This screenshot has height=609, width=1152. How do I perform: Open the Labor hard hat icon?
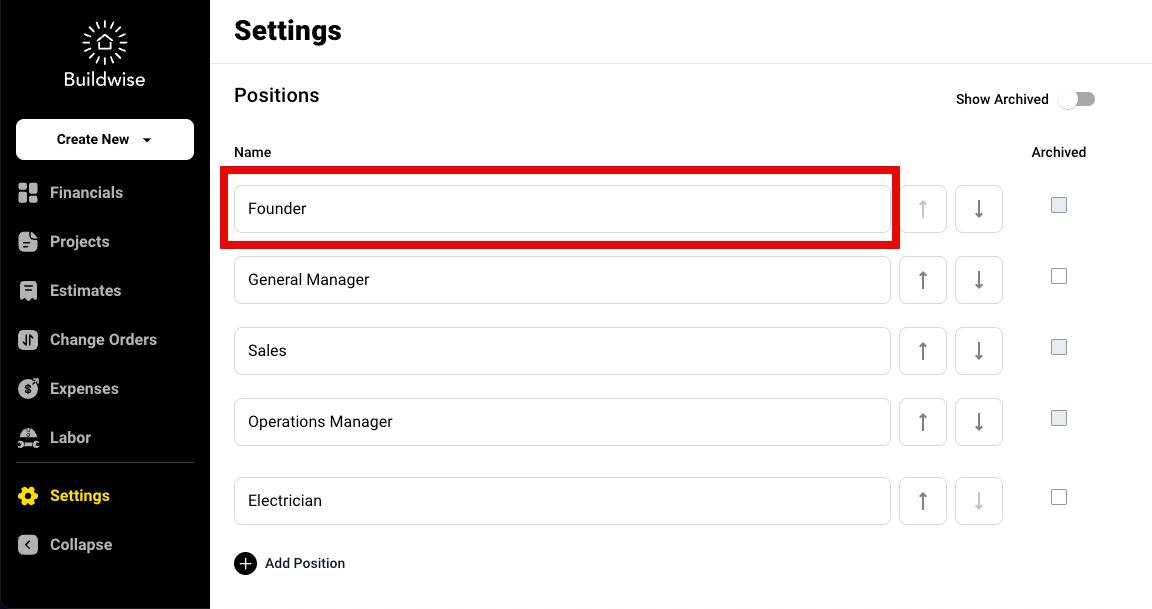[28, 438]
